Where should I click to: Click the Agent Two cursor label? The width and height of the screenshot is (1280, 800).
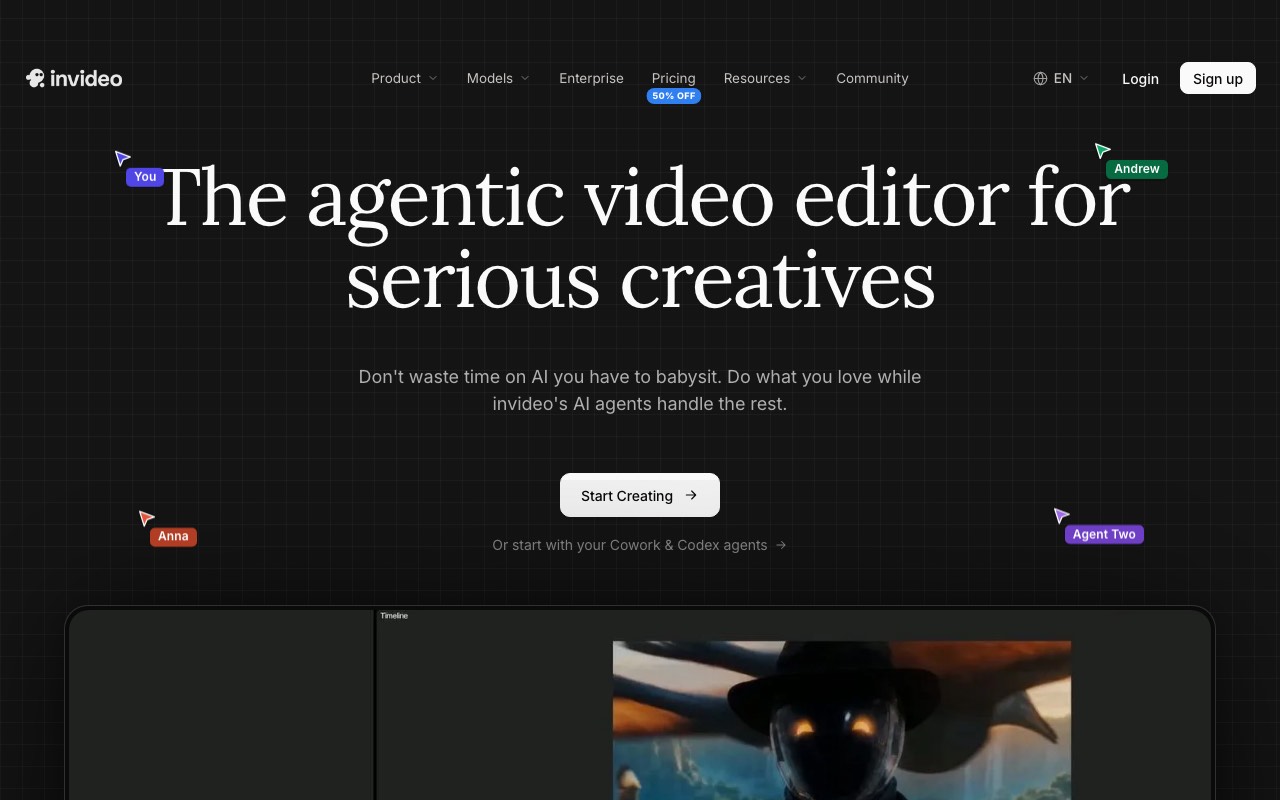[1104, 534]
